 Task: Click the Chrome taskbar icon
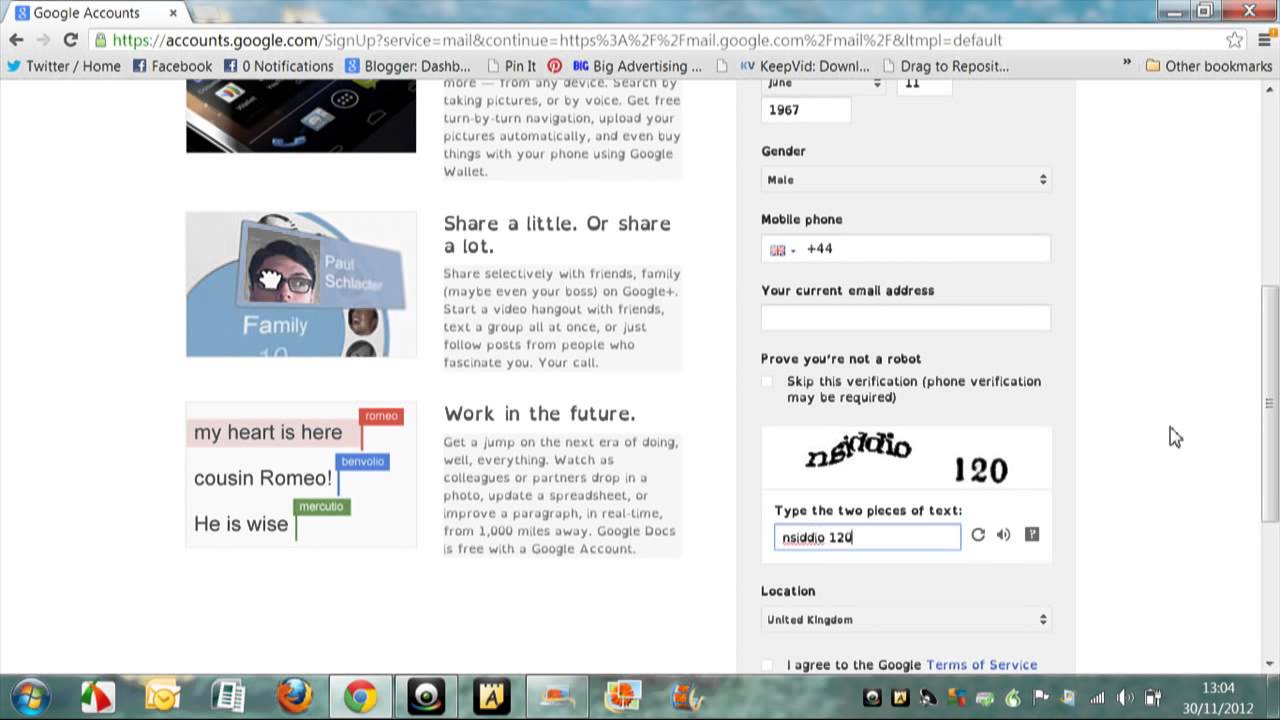tap(360, 696)
